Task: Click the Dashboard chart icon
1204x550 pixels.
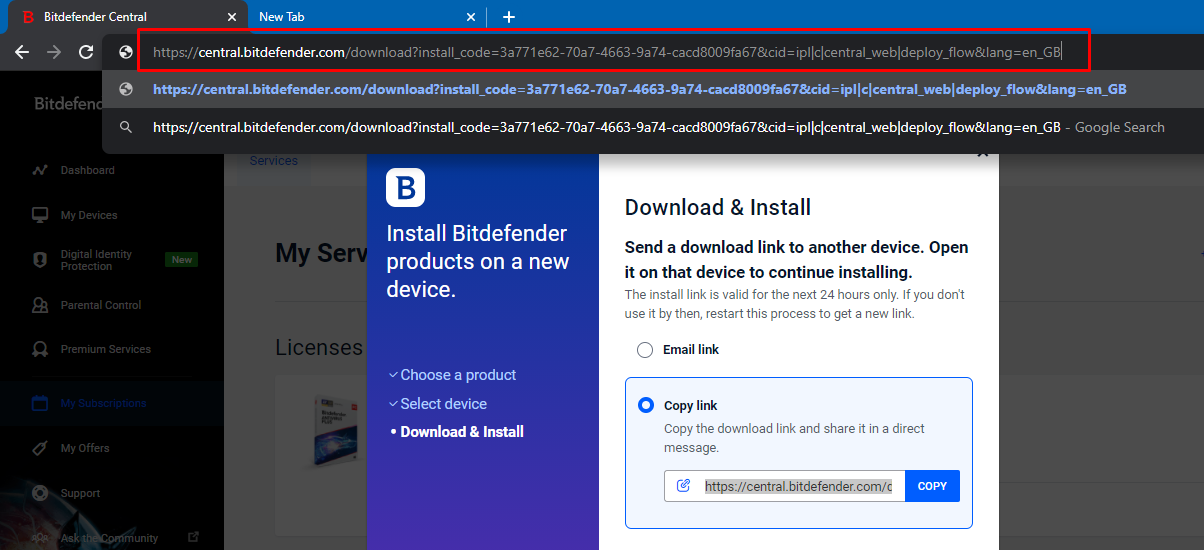Action: 40,170
